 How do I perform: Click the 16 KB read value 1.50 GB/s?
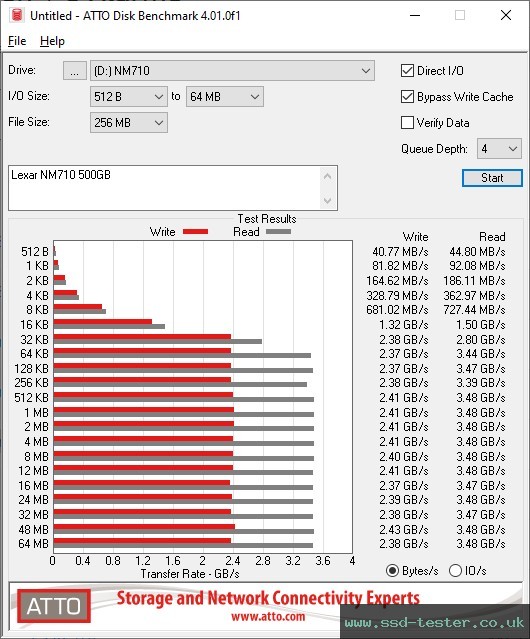click(x=481, y=325)
